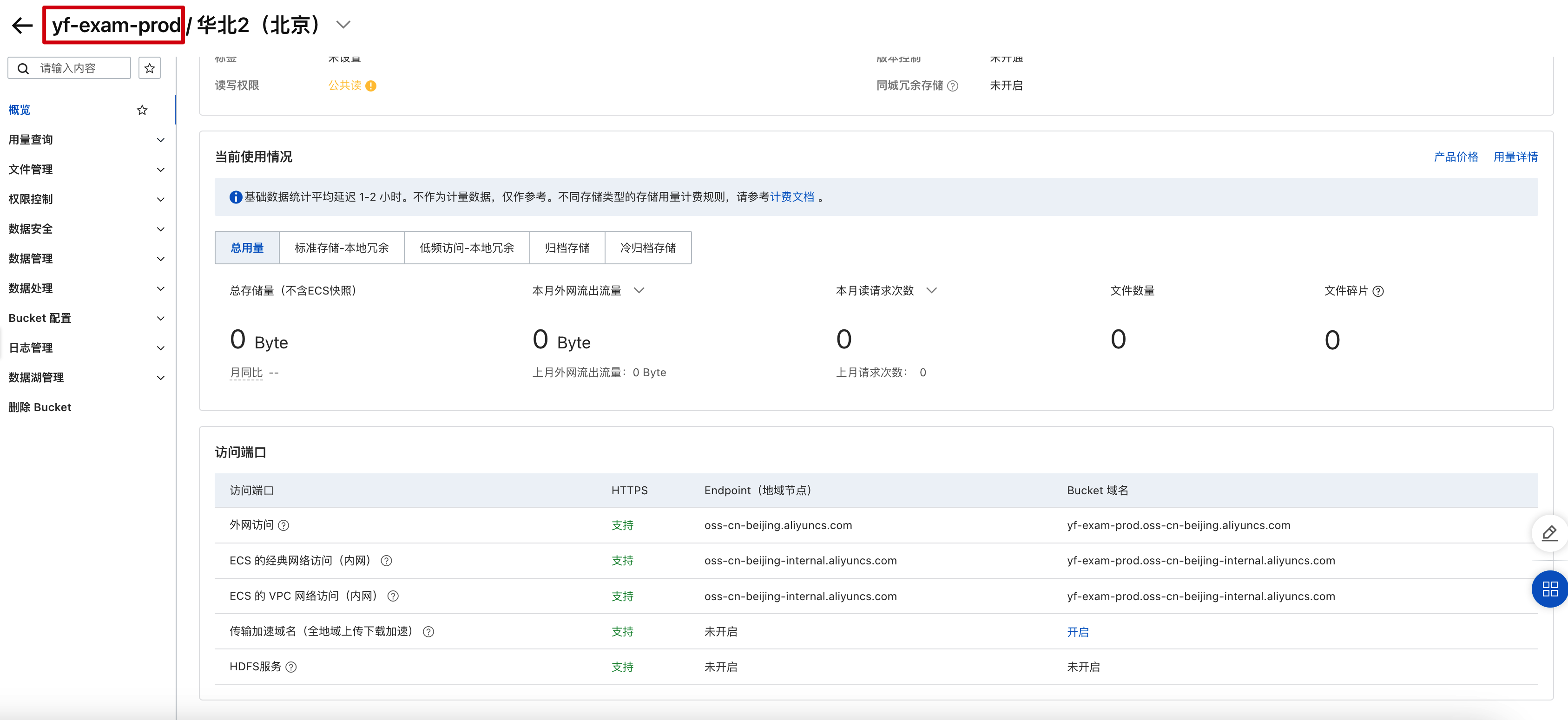1568x720 pixels.
Task: Switch to 标准存储-本地冗余 tab
Action: (342, 248)
